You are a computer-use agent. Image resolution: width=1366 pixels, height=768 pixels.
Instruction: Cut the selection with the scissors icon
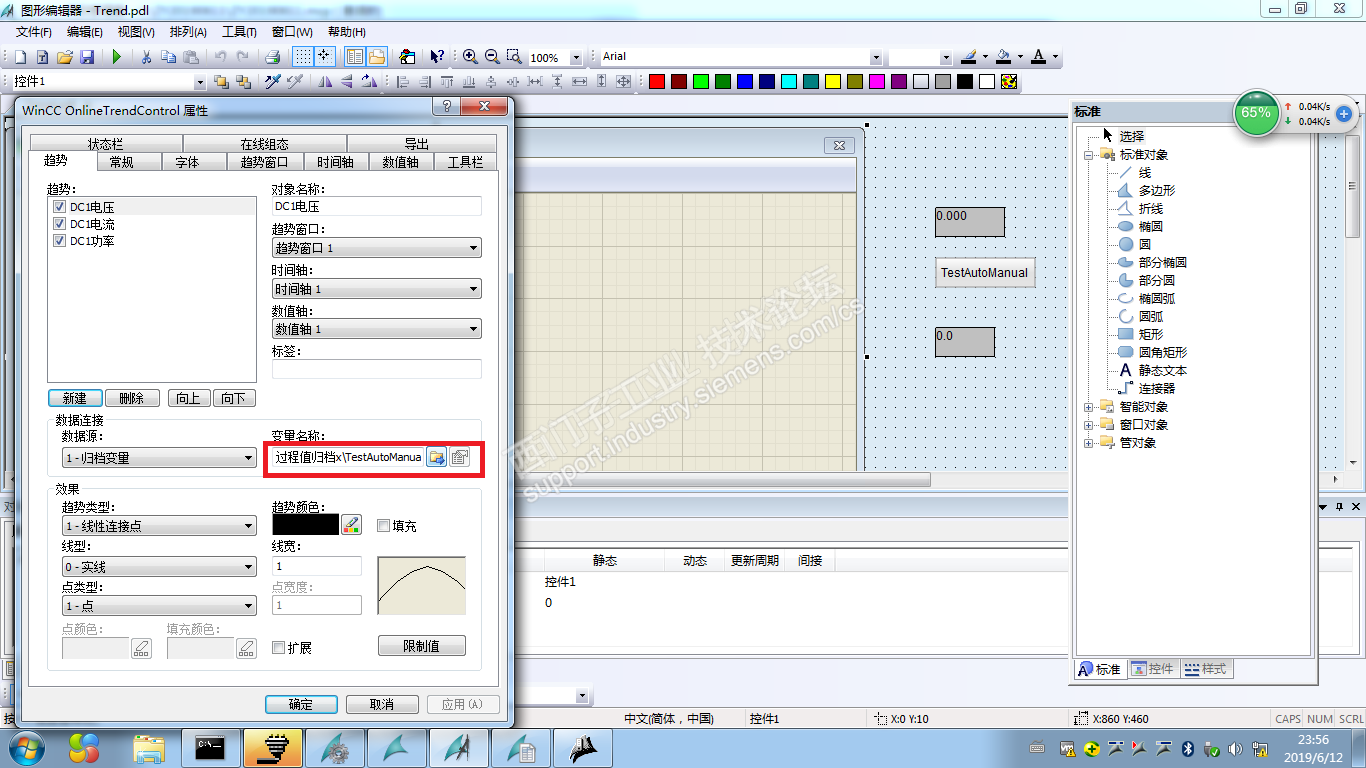tap(146, 57)
